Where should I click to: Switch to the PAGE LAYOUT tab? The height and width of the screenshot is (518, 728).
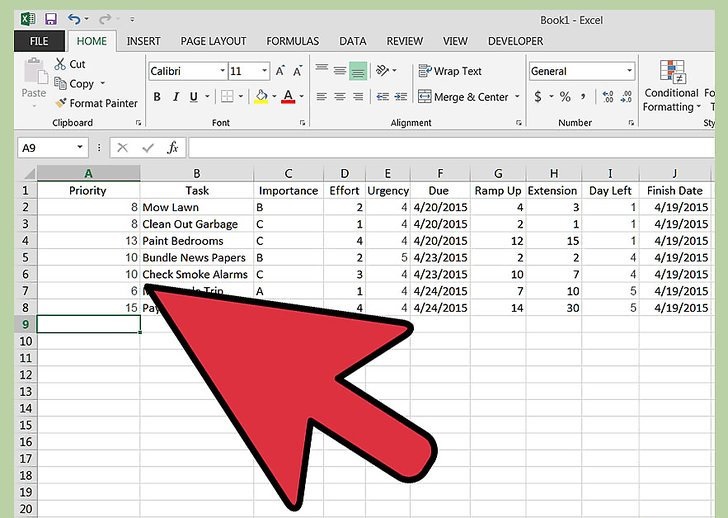213,41
